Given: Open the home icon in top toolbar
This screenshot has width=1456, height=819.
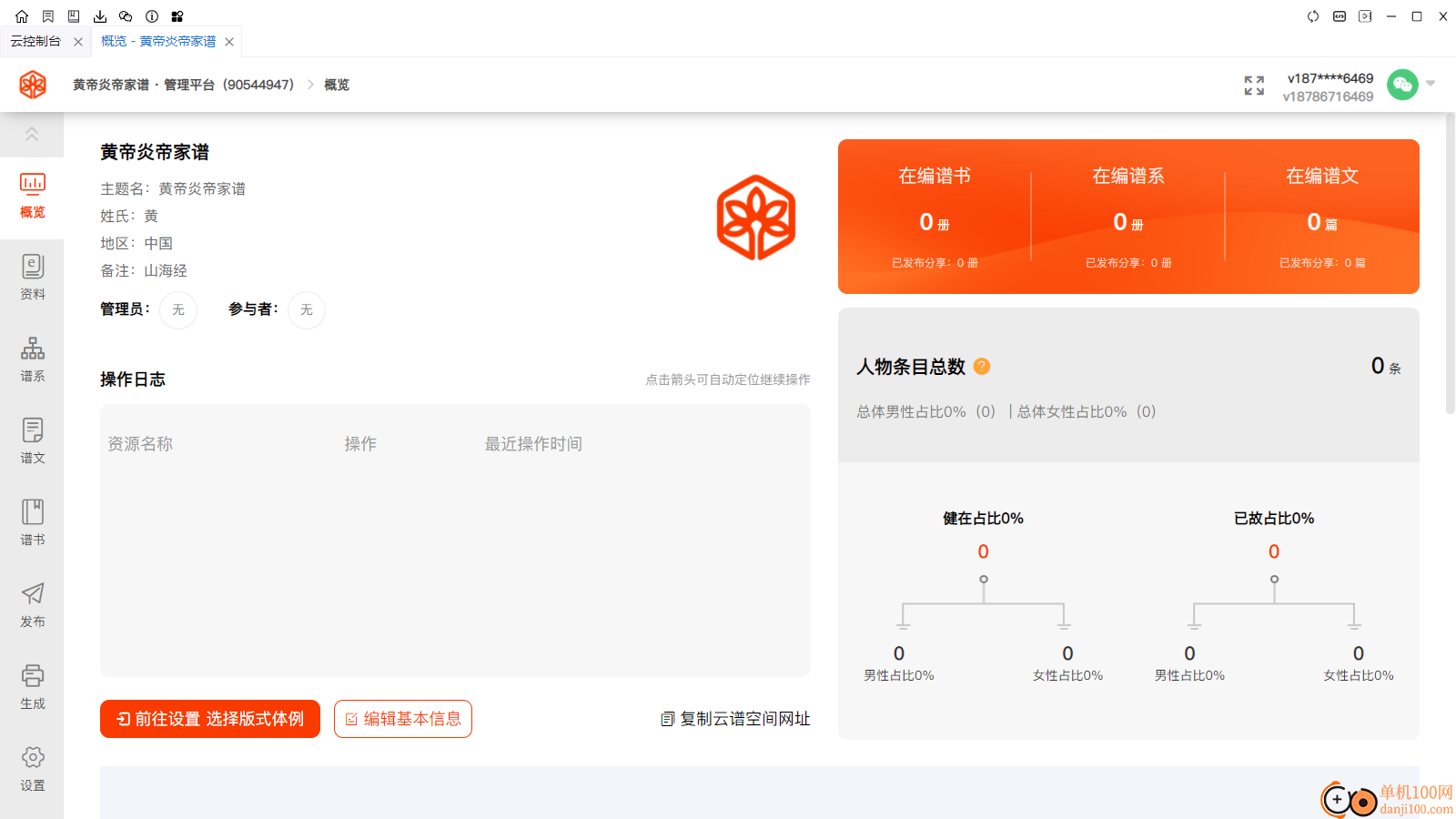Looking at the screenshot, I should pyautogui.click(x=22, y=16).
